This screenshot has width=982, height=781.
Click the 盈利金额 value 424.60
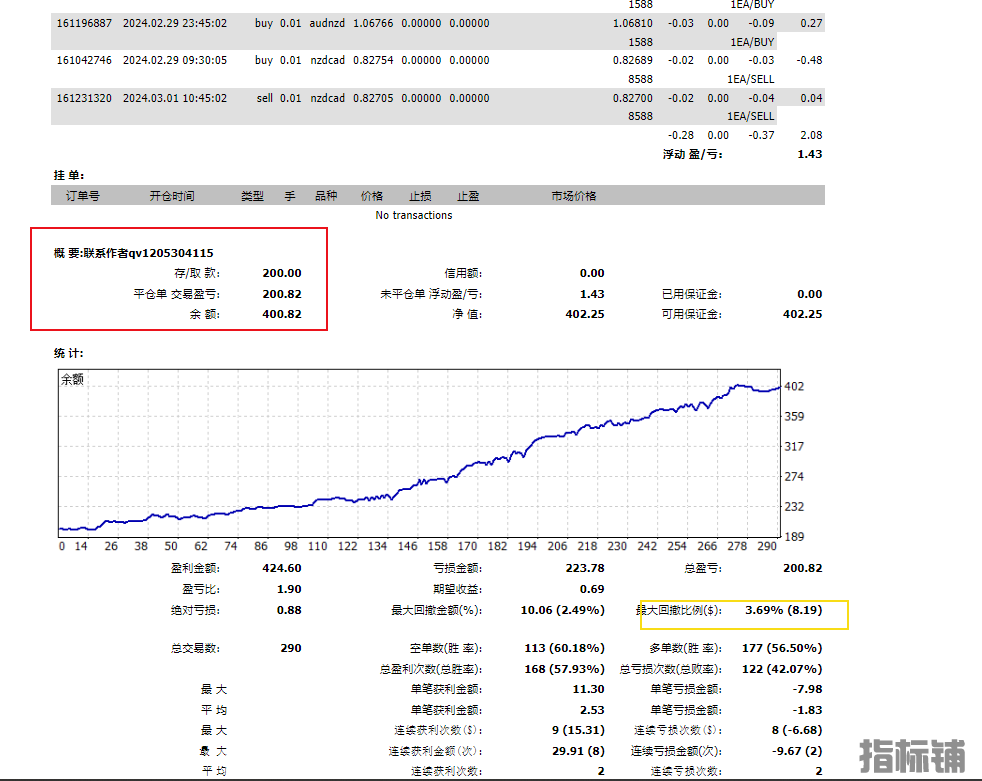[282, 568]
